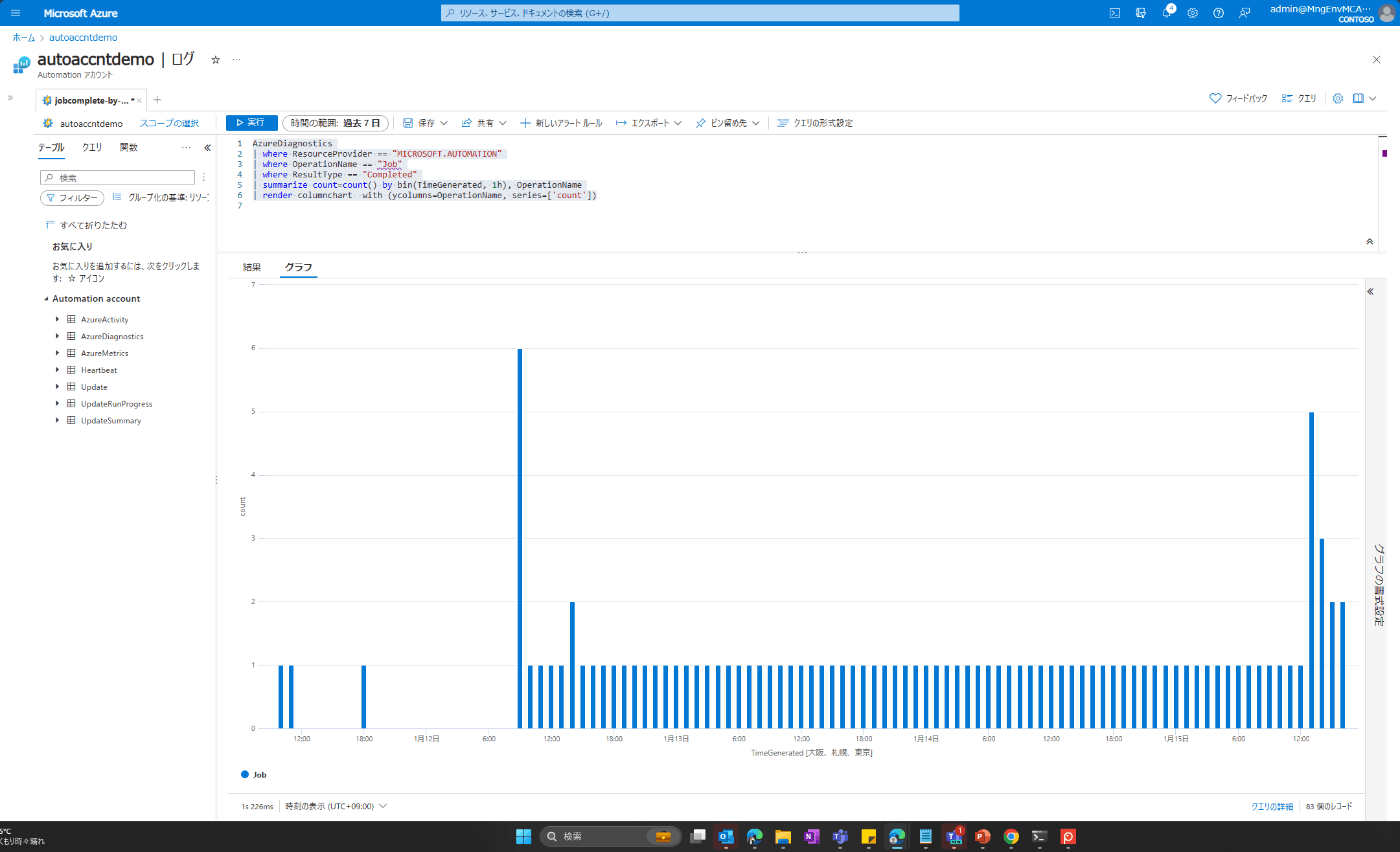Expand the AzureDiagnostics table
Viewport: 1400px width, 852px height.
pyautogui.click(x=58, y=336)
